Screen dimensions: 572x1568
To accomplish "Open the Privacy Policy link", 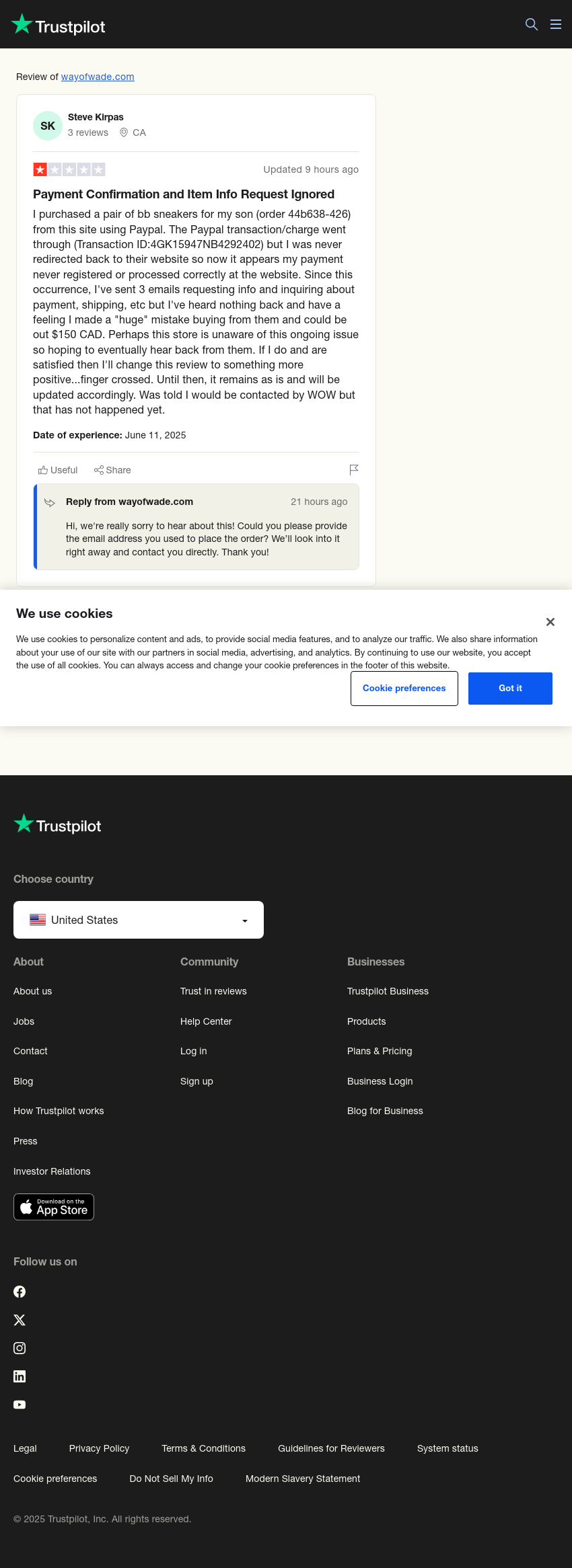I will pos(99,1448).
